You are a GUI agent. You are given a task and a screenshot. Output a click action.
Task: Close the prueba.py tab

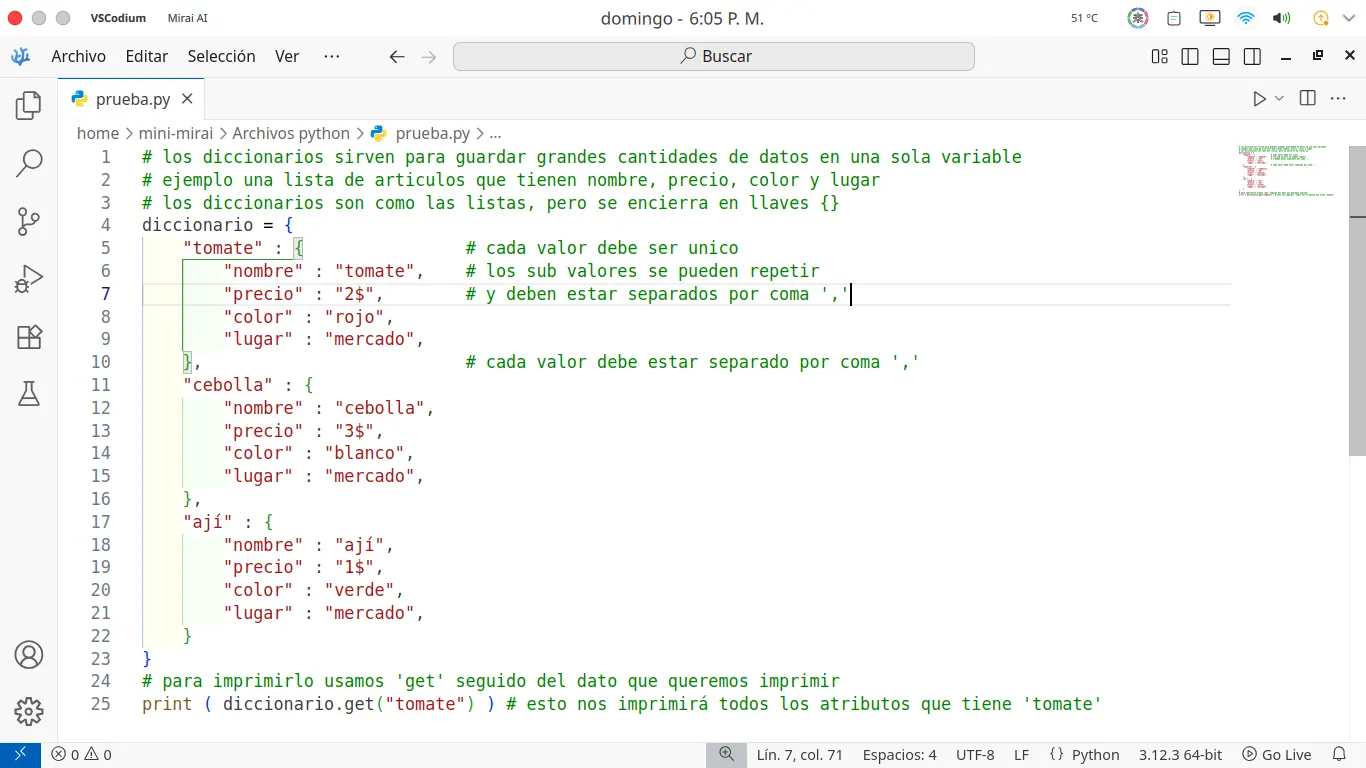187,99
